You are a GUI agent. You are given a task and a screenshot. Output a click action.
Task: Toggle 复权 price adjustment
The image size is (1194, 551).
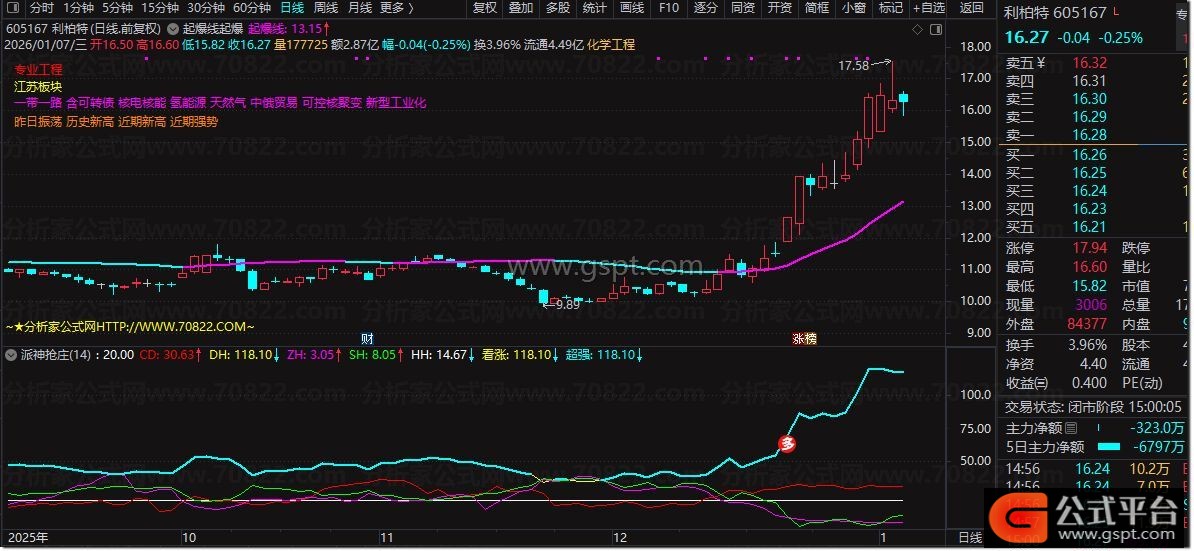tap(484, 8)
